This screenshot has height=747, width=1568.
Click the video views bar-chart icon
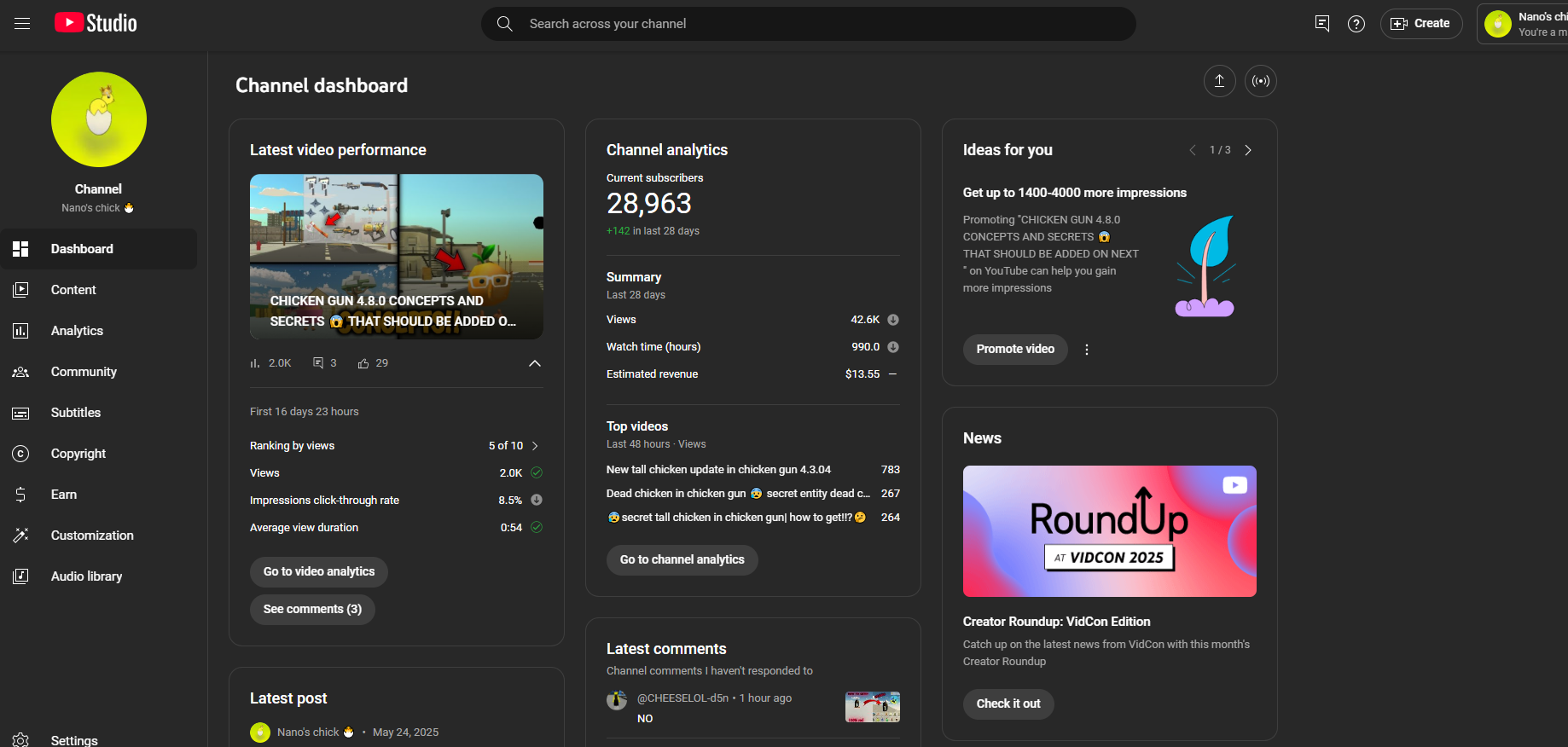255,363
